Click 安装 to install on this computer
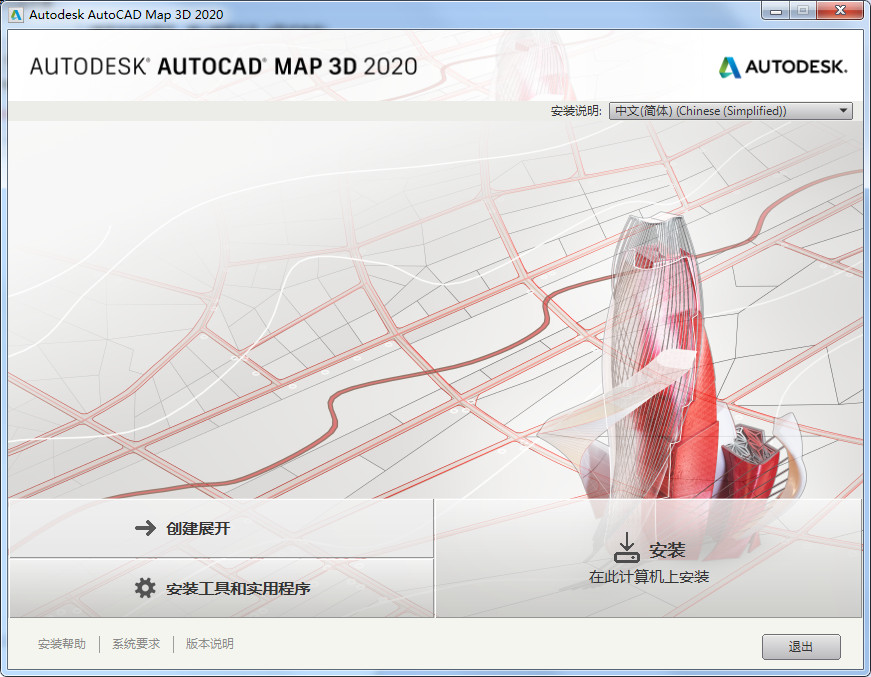871x677 pixels. (649, 558)
